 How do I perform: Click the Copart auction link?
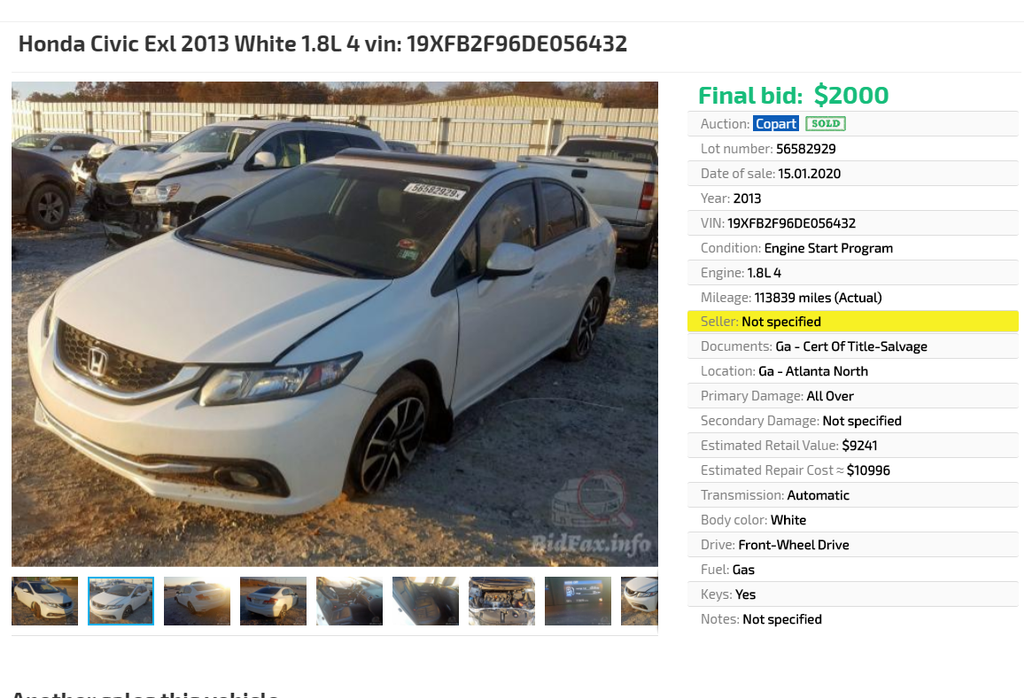(x=775, y=123)
